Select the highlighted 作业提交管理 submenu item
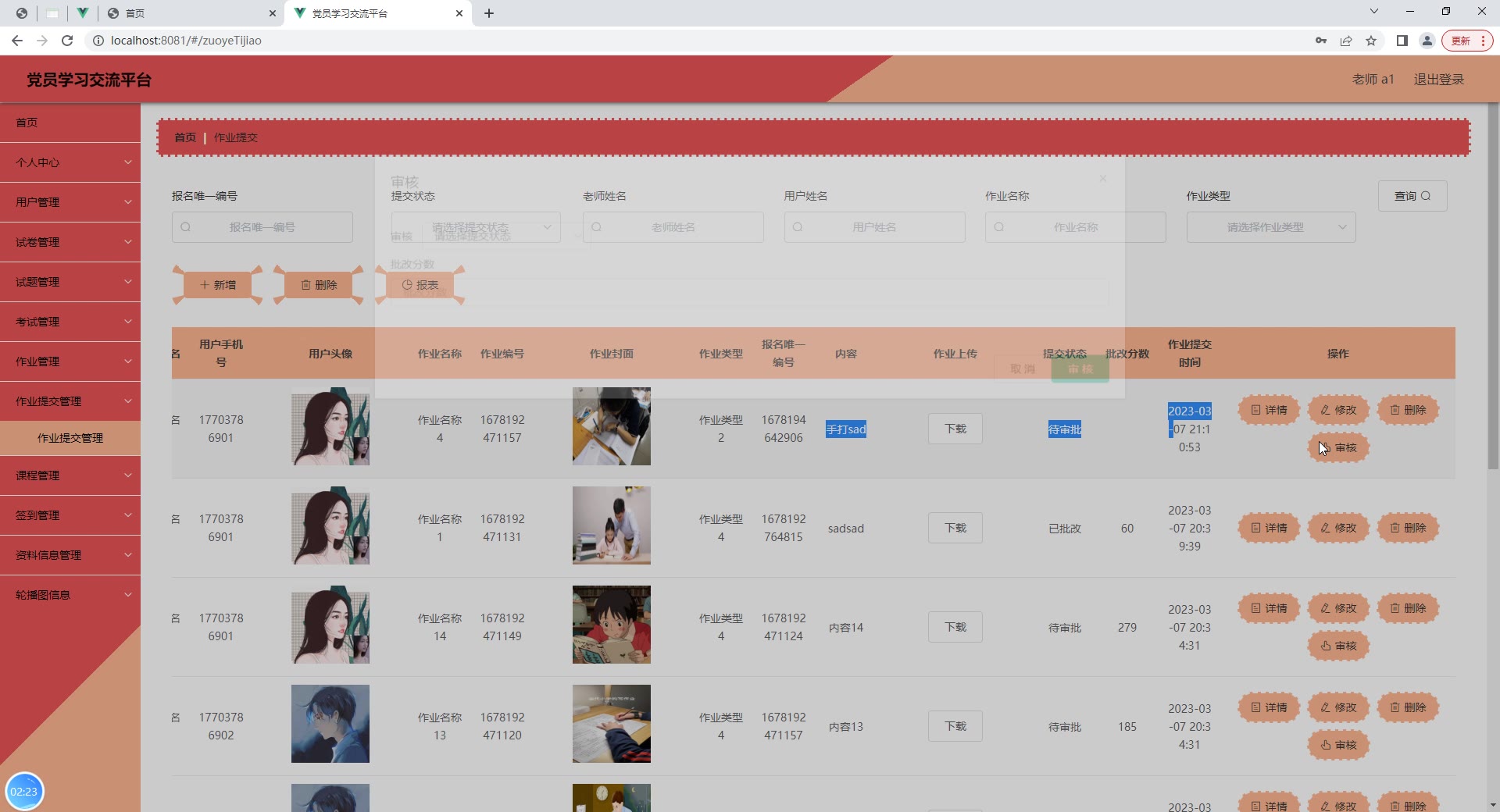Image resolution: width=1500 pixels, height=812 pixels. [70, 438]
